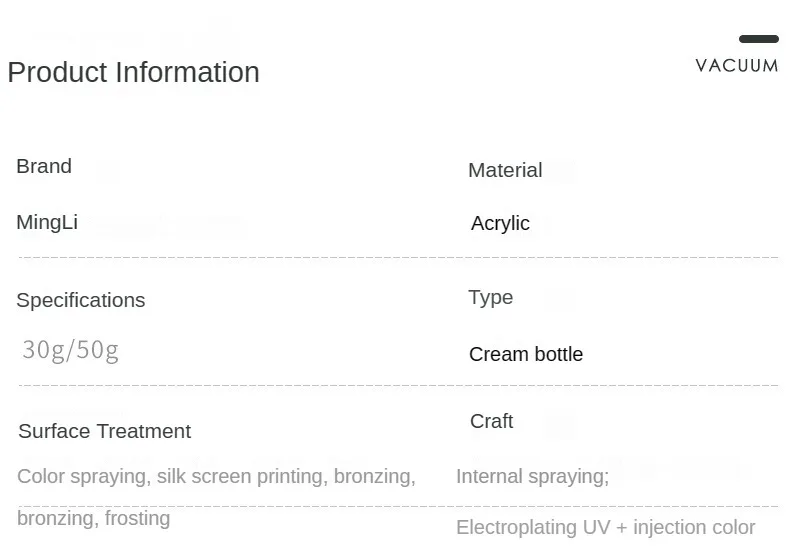Viewport: 800px width, 548px height.
Task: Select the 30g/50g specification value
Action: point(70,351)
